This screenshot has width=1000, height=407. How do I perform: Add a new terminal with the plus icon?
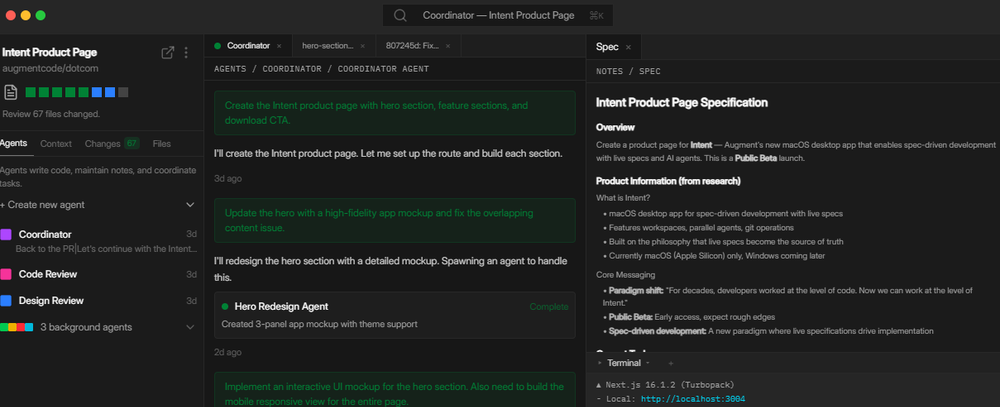coord(670,363)
